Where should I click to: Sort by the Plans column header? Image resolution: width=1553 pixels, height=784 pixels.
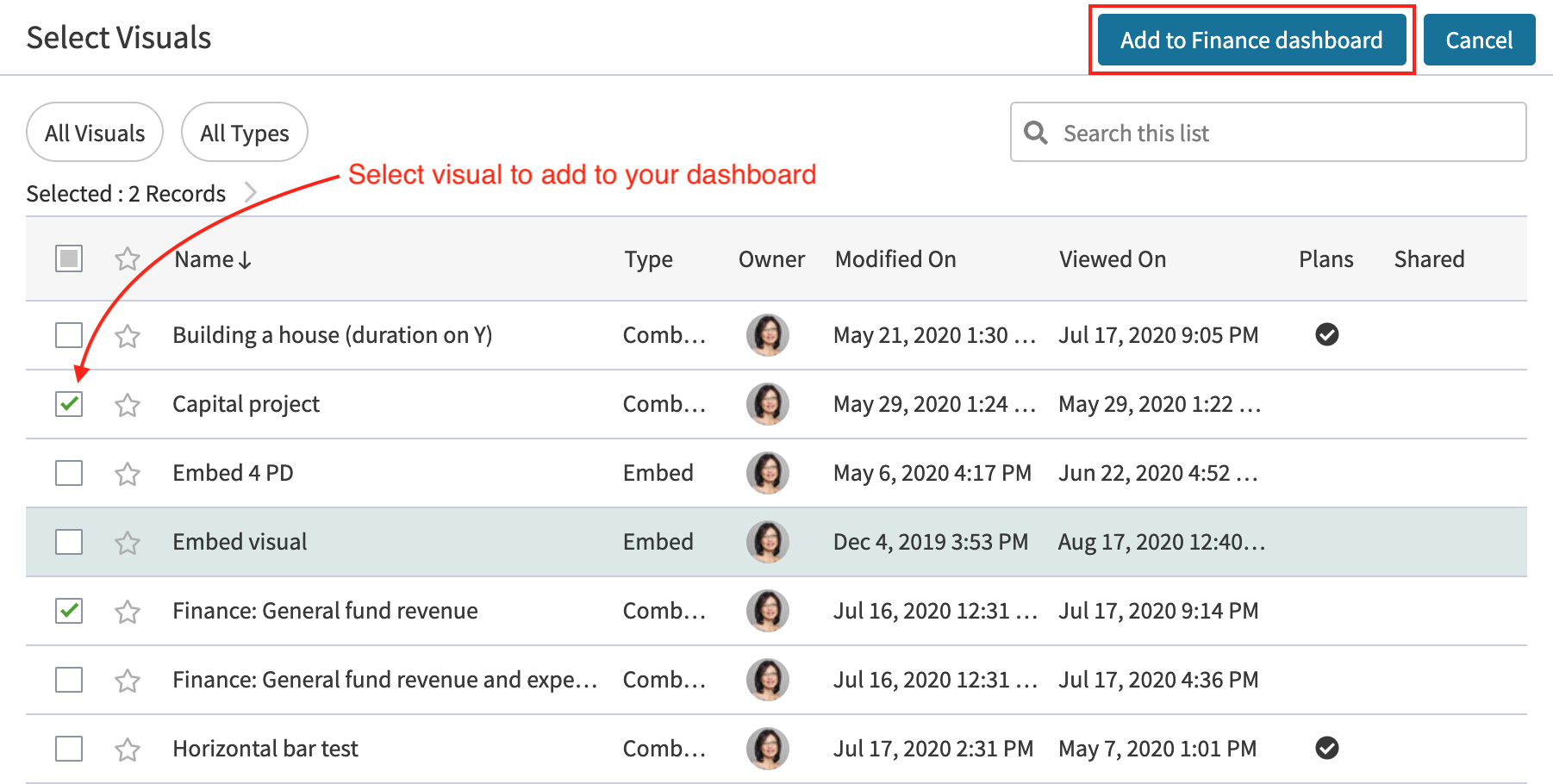[1326, 259]
